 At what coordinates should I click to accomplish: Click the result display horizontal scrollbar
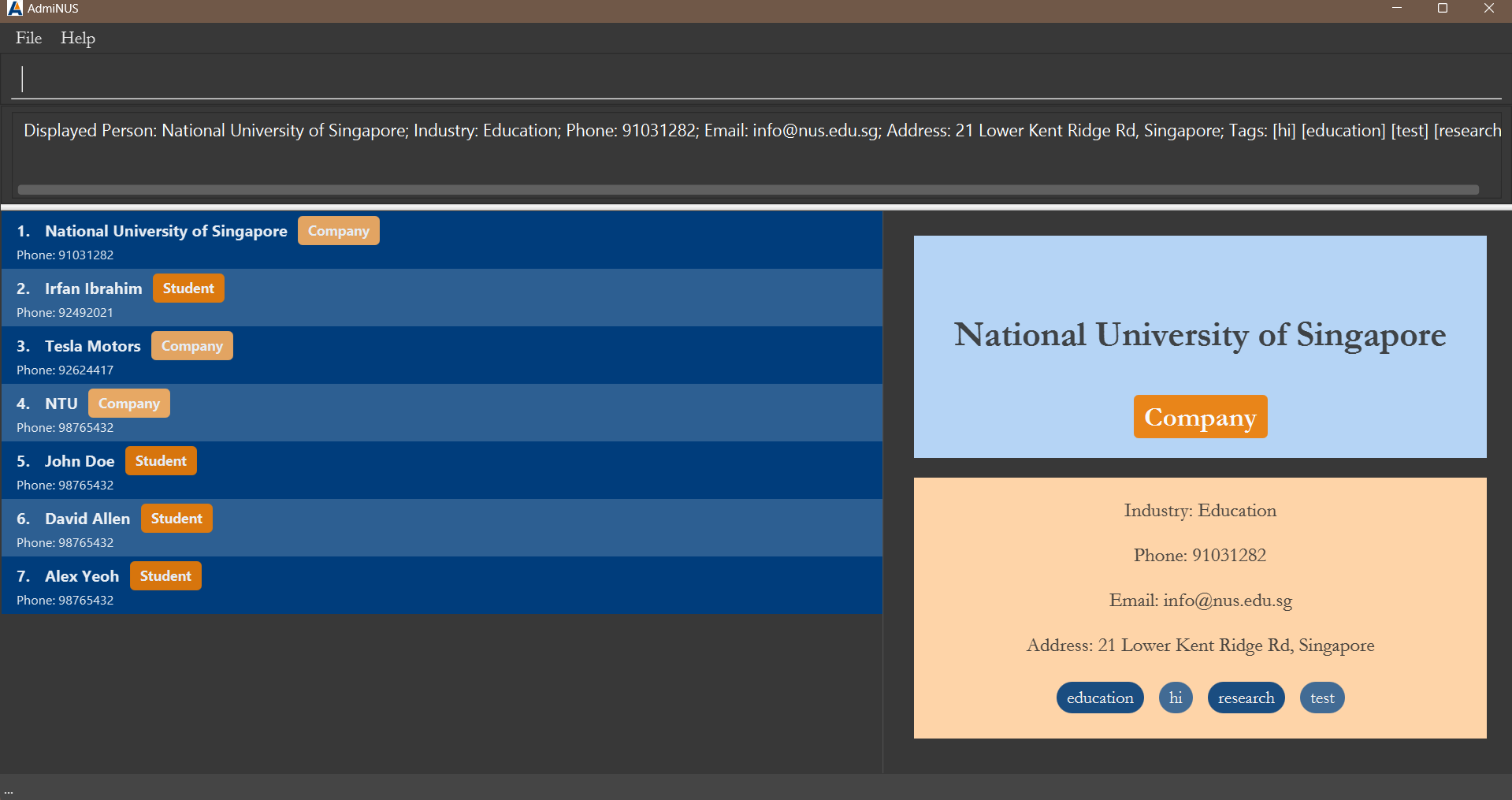748,190
